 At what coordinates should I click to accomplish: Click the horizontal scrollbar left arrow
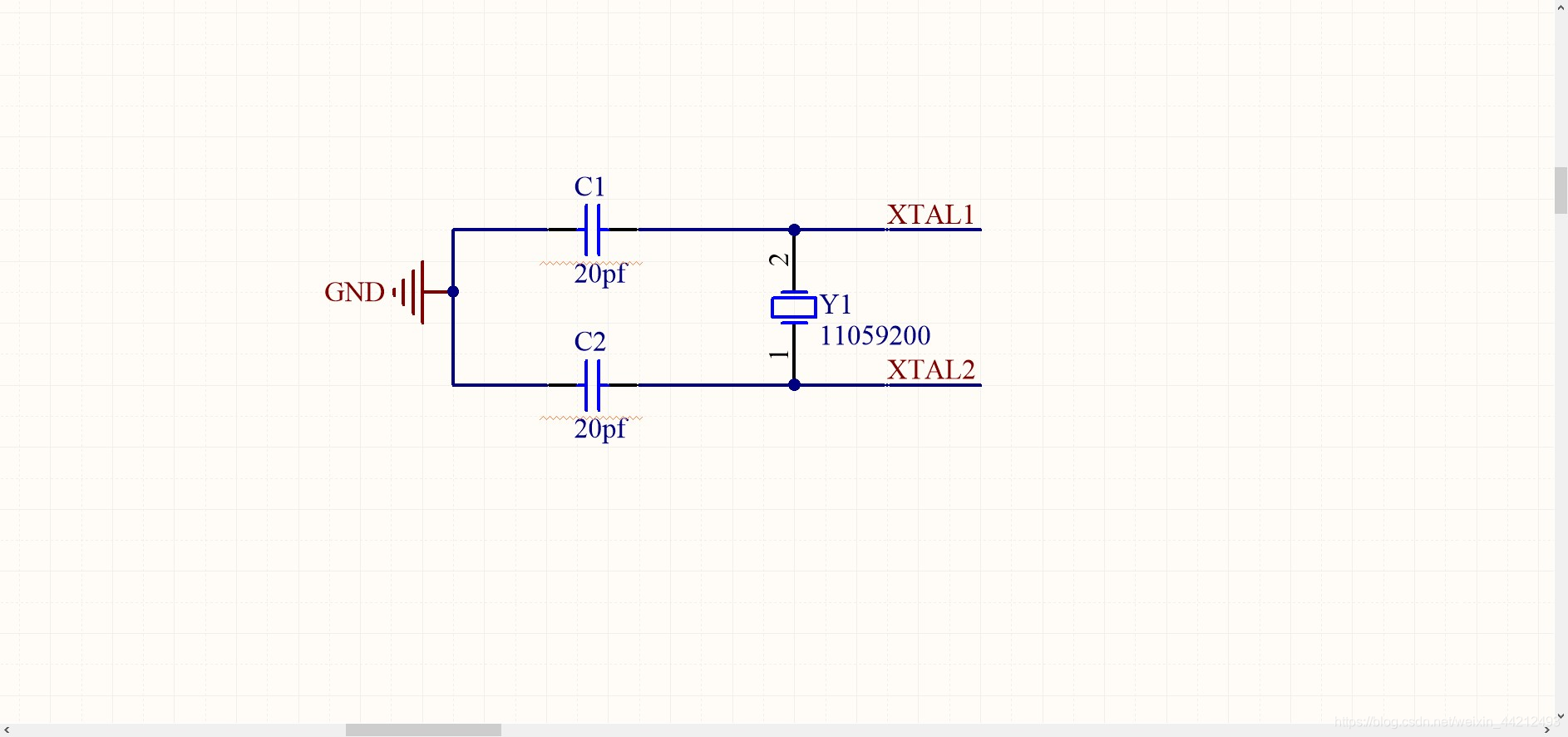[x=7, y=730]
